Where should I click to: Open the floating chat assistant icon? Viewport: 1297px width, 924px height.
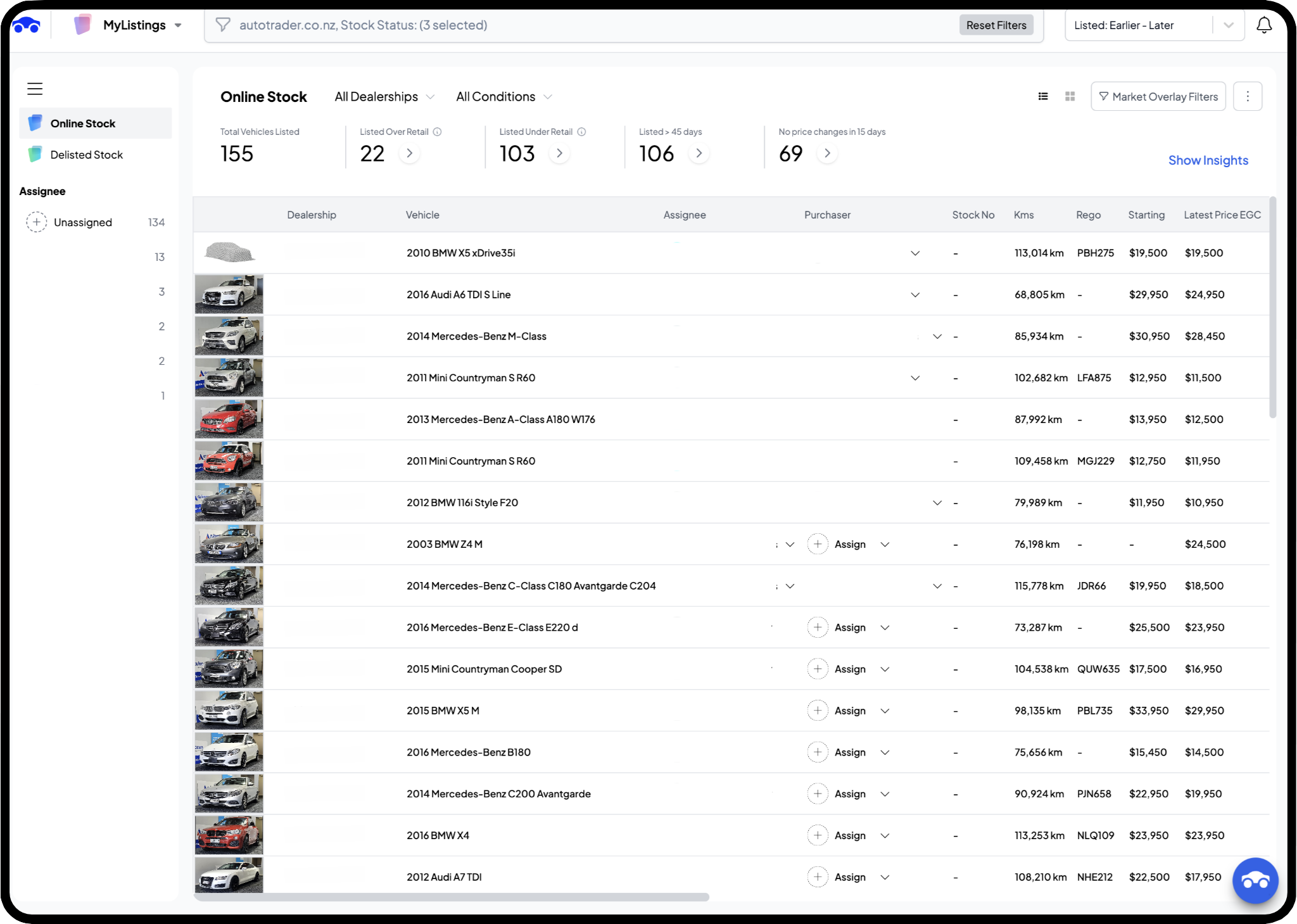click(x=1255, y=880)
